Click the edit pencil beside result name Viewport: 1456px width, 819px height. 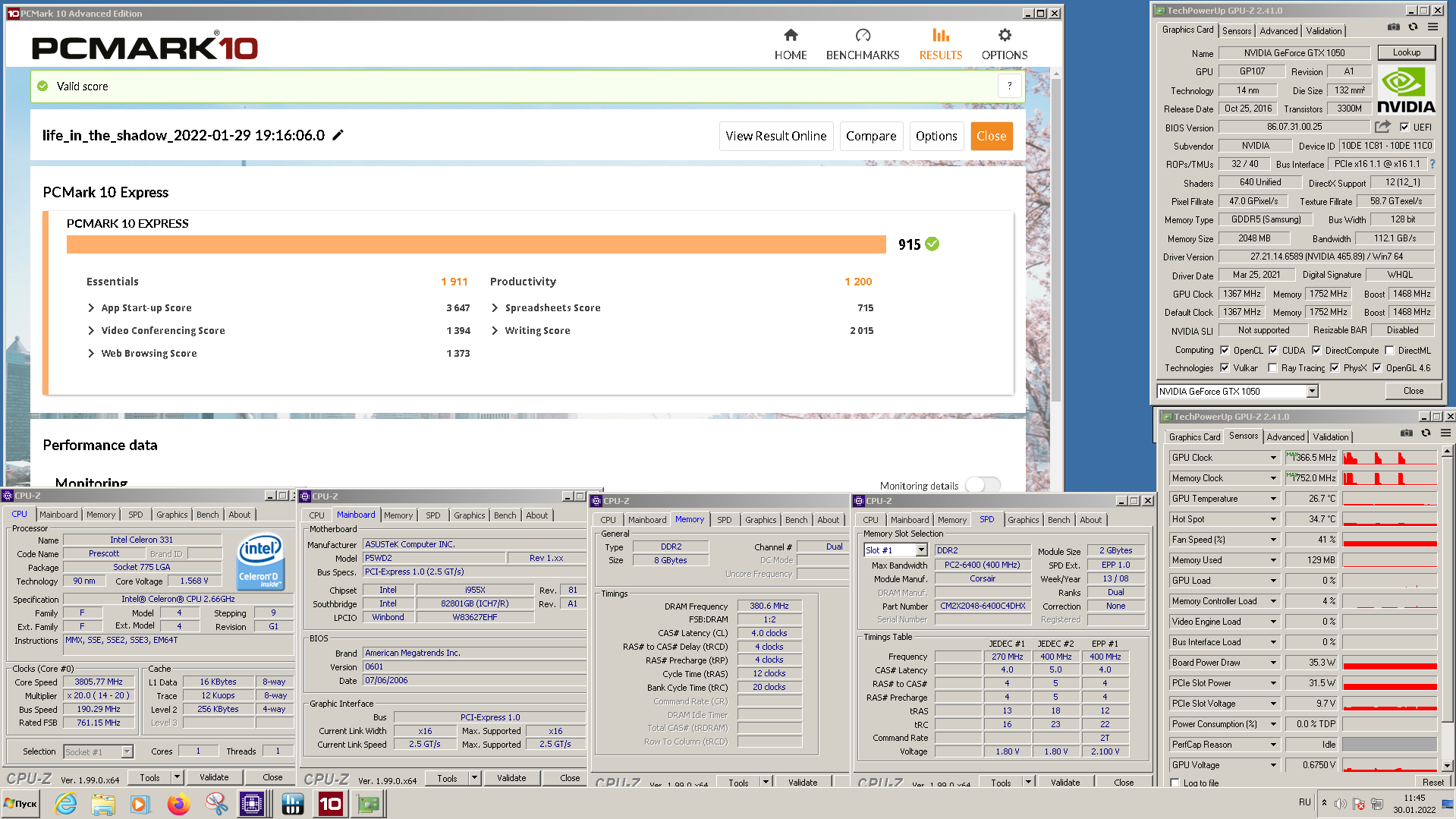tap(338, 135)
